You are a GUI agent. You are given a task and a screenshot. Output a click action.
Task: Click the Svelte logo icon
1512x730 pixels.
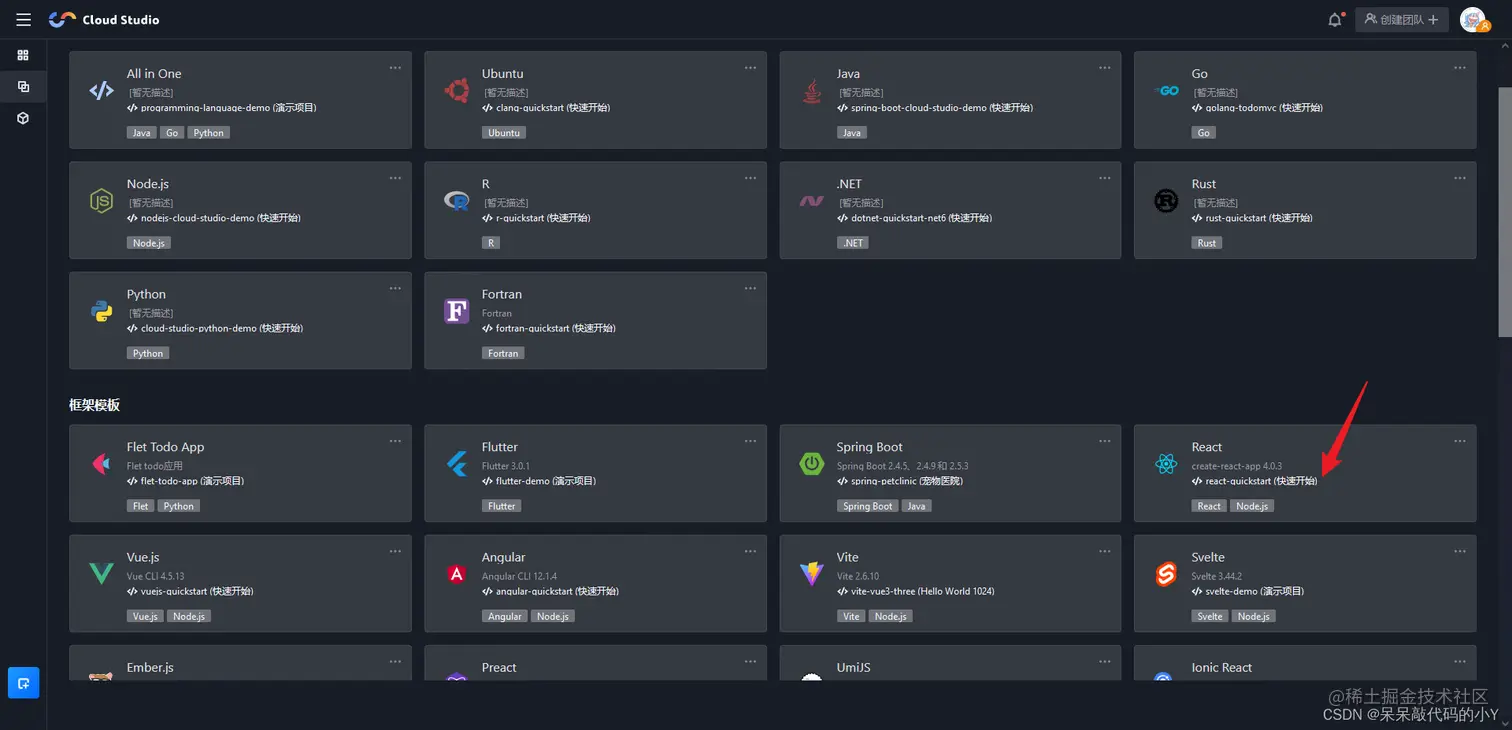point(1166,574)
